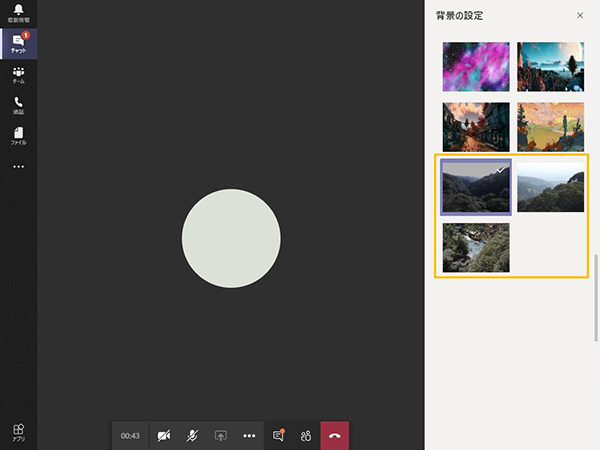Choose the autumn village street background
The image size is (600, 450).
click(476, 127)
